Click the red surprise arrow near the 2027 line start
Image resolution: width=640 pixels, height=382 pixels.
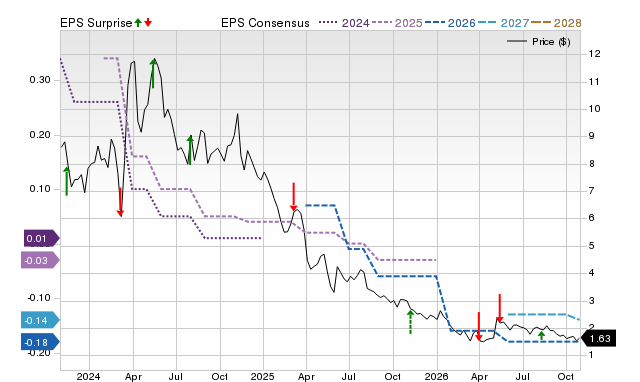pyautogui.click(x=499, y=308)
